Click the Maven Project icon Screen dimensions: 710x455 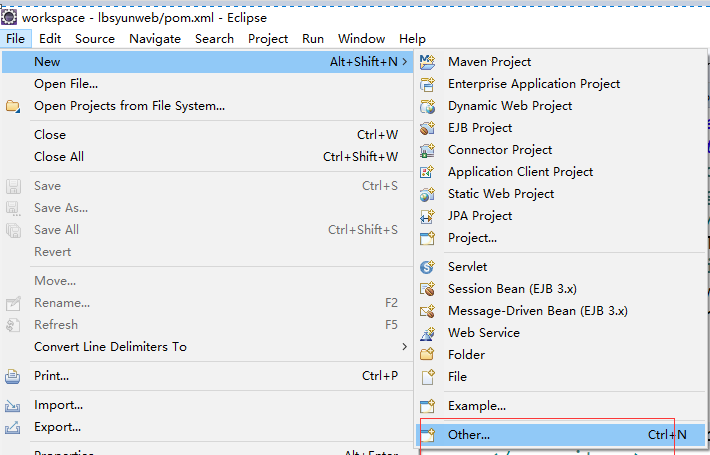pyautogui.click(x=427, y=62)
